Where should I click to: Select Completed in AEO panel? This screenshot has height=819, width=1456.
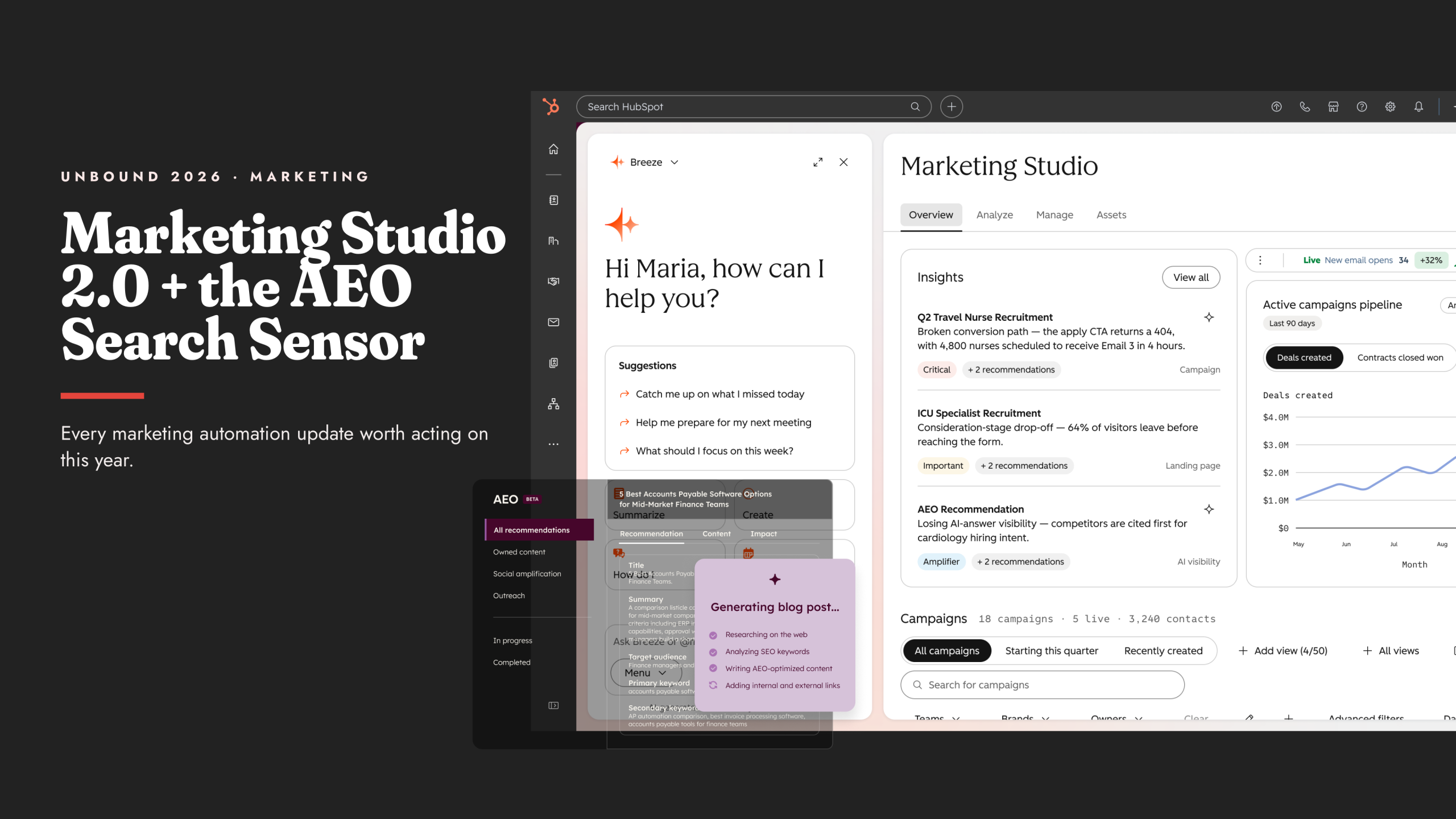click(511, 663)
